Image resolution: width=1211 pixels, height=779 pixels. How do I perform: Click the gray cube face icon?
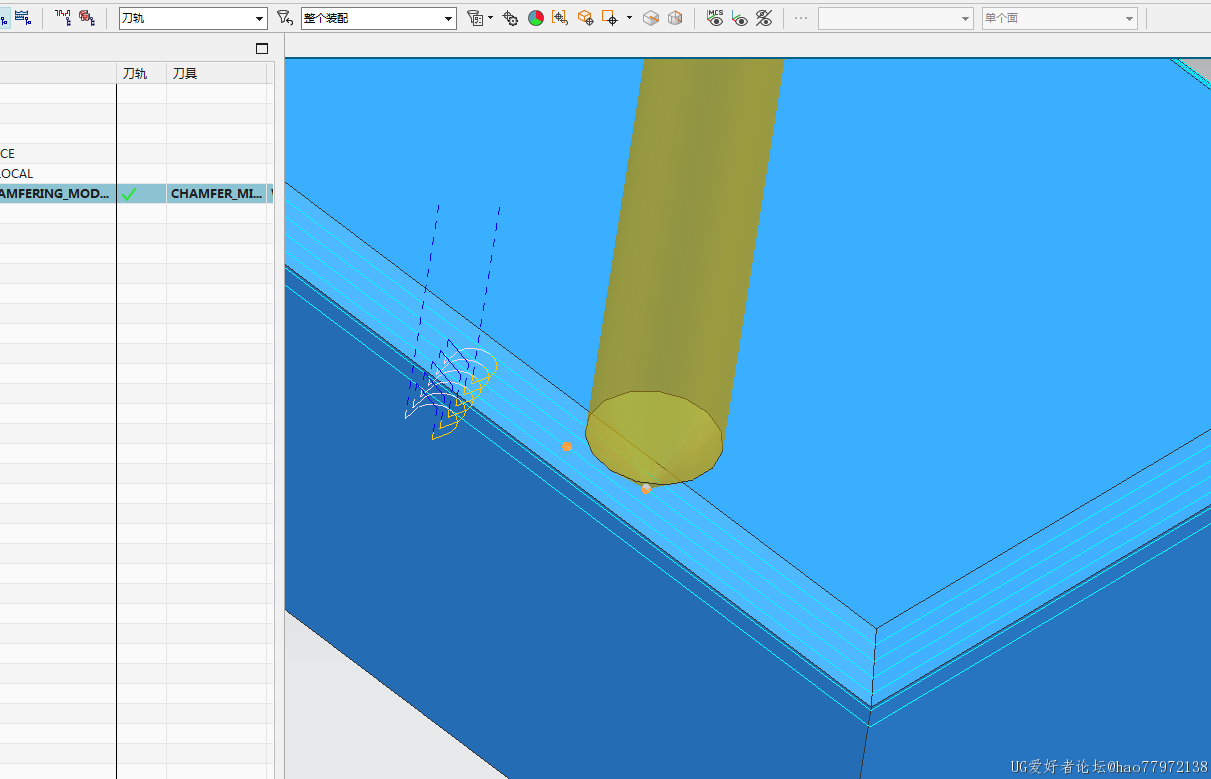[x=651, y=18]
